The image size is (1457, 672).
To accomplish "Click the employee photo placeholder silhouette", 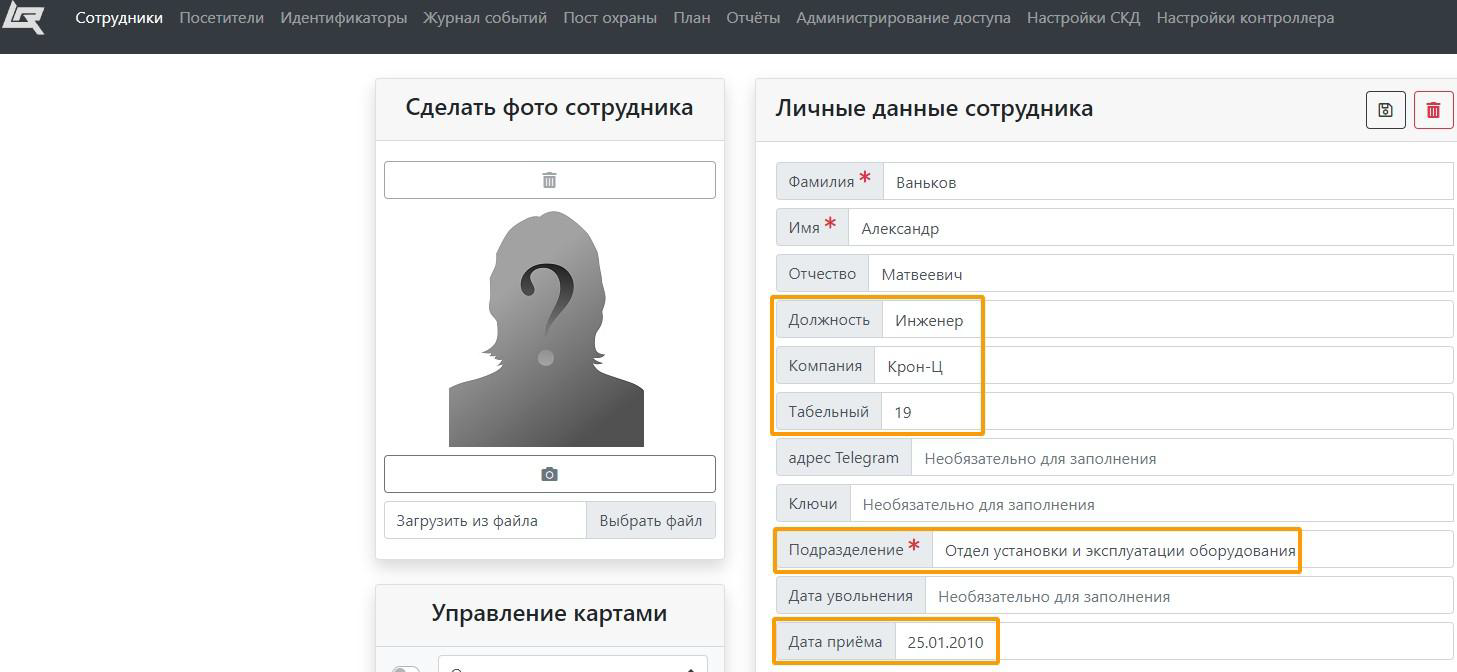I will pos(546,328).
